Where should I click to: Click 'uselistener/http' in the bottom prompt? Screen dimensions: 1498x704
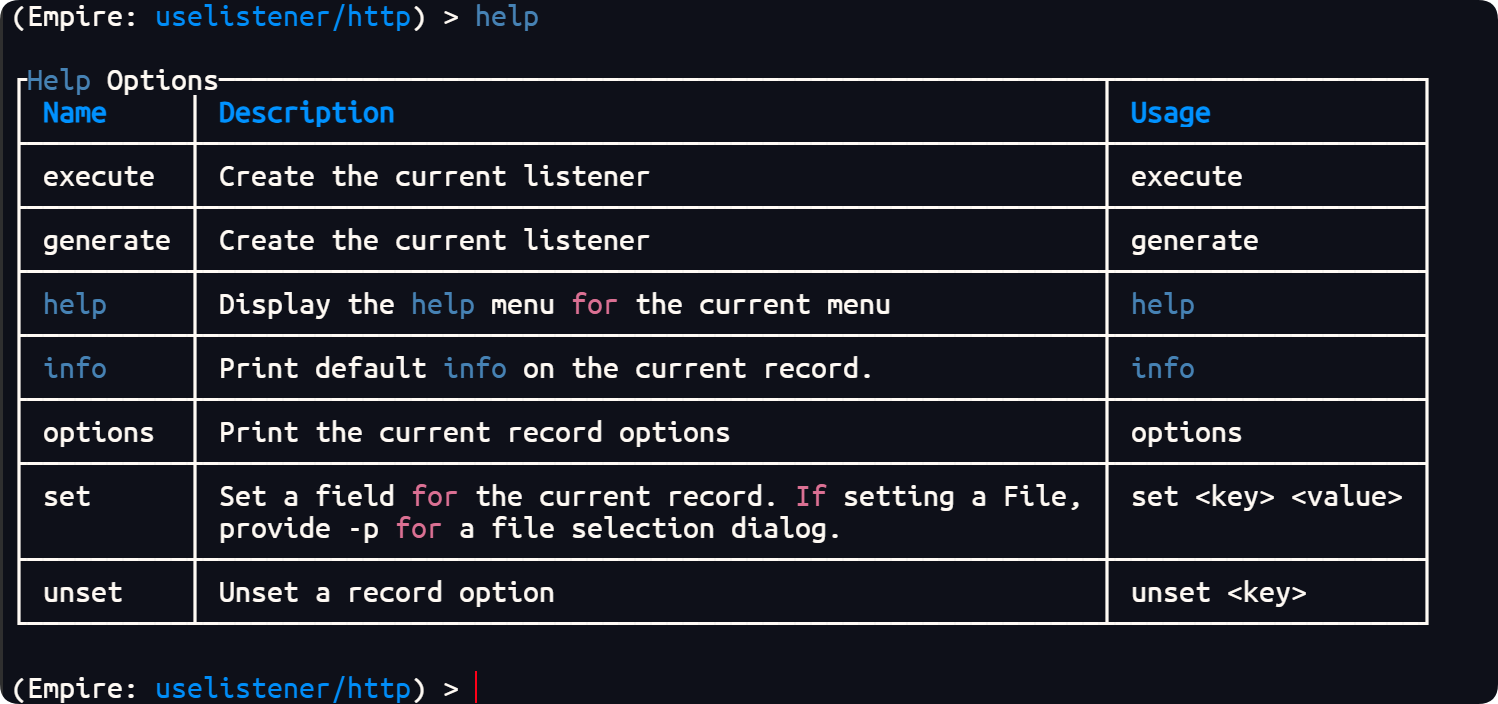(283, 689)
